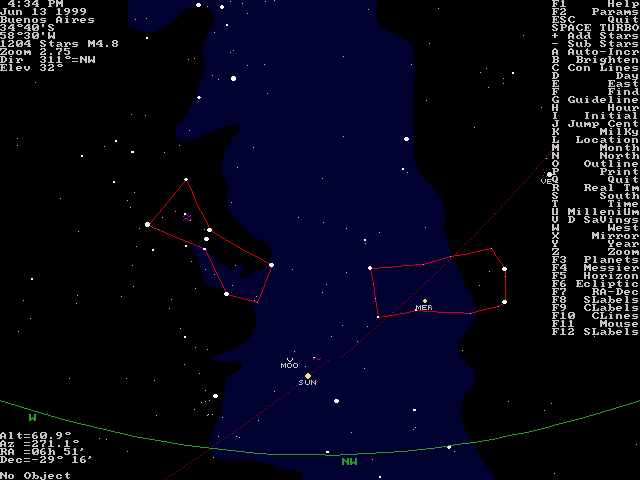This screenshot has width=640, height=480.
Task: Select M Month command
Action: pos(596,148)
